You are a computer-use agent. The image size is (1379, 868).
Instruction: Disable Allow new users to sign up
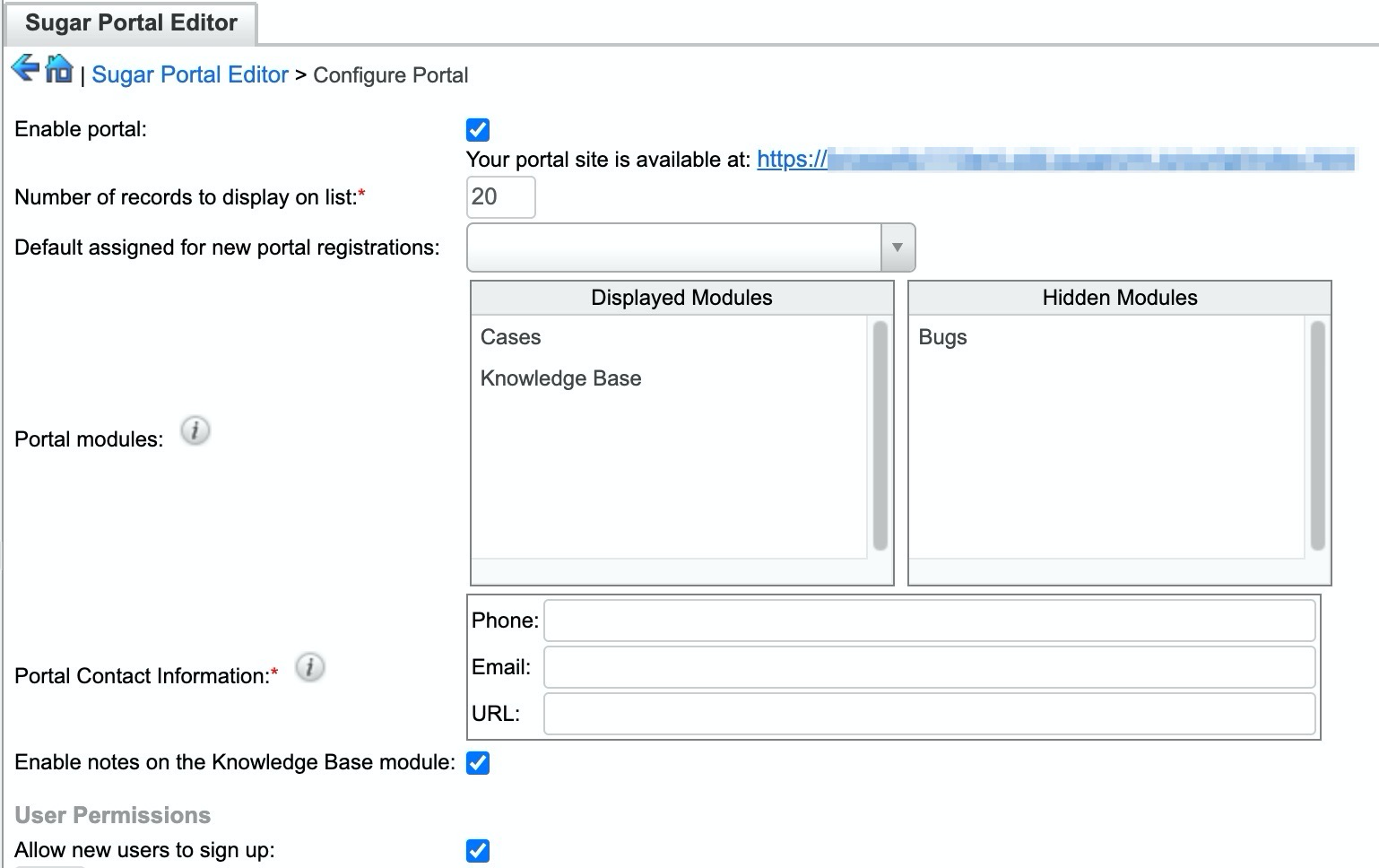[x=478, y=851]
